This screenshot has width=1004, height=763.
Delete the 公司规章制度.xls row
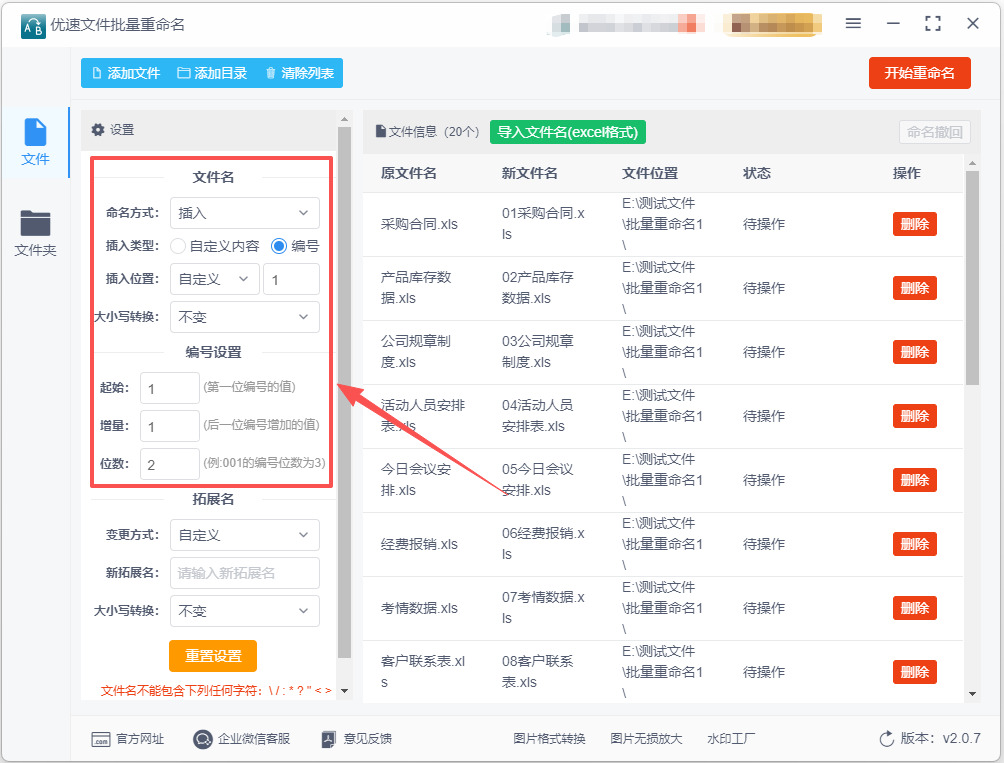click(914, 352)
